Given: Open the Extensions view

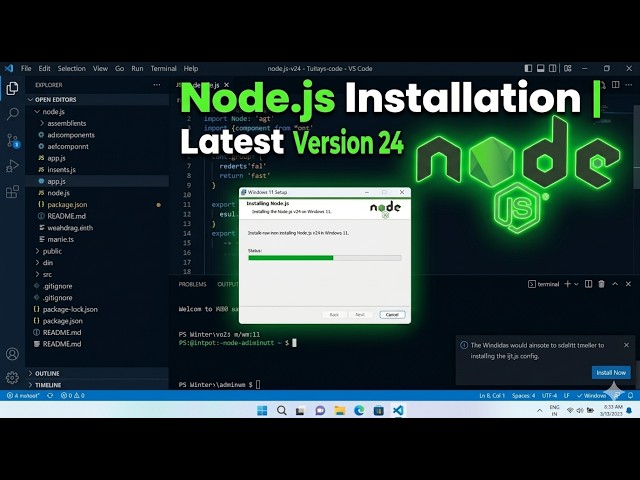Looking at the screenshot, I should (x=12, y=191).
